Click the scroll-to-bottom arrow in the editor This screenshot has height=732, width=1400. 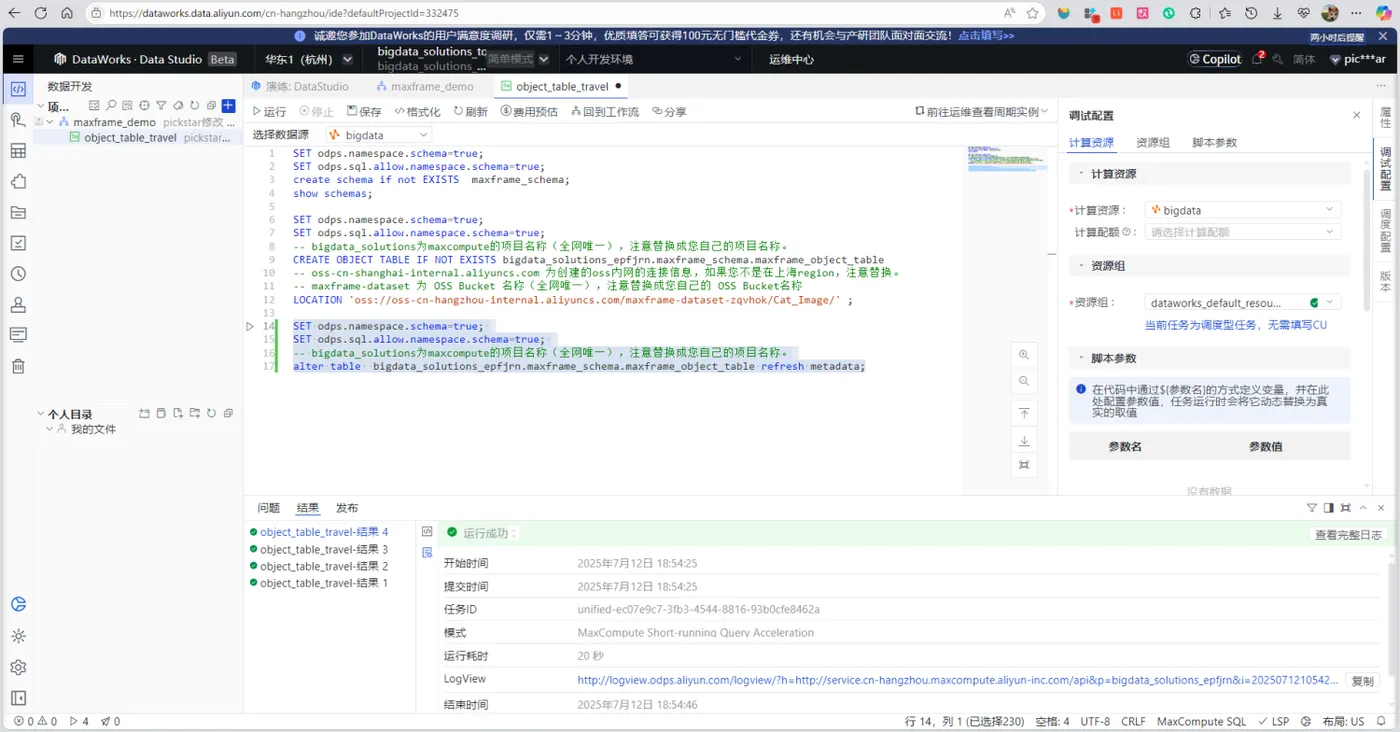(x=1024, y=441)
